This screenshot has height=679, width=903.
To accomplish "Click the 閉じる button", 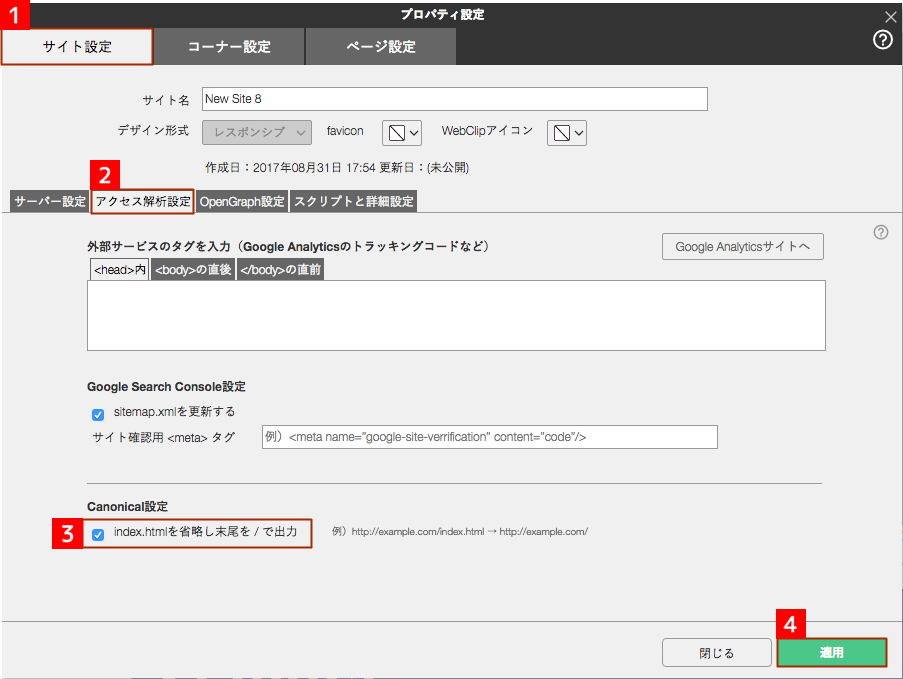I will (716, 653).
